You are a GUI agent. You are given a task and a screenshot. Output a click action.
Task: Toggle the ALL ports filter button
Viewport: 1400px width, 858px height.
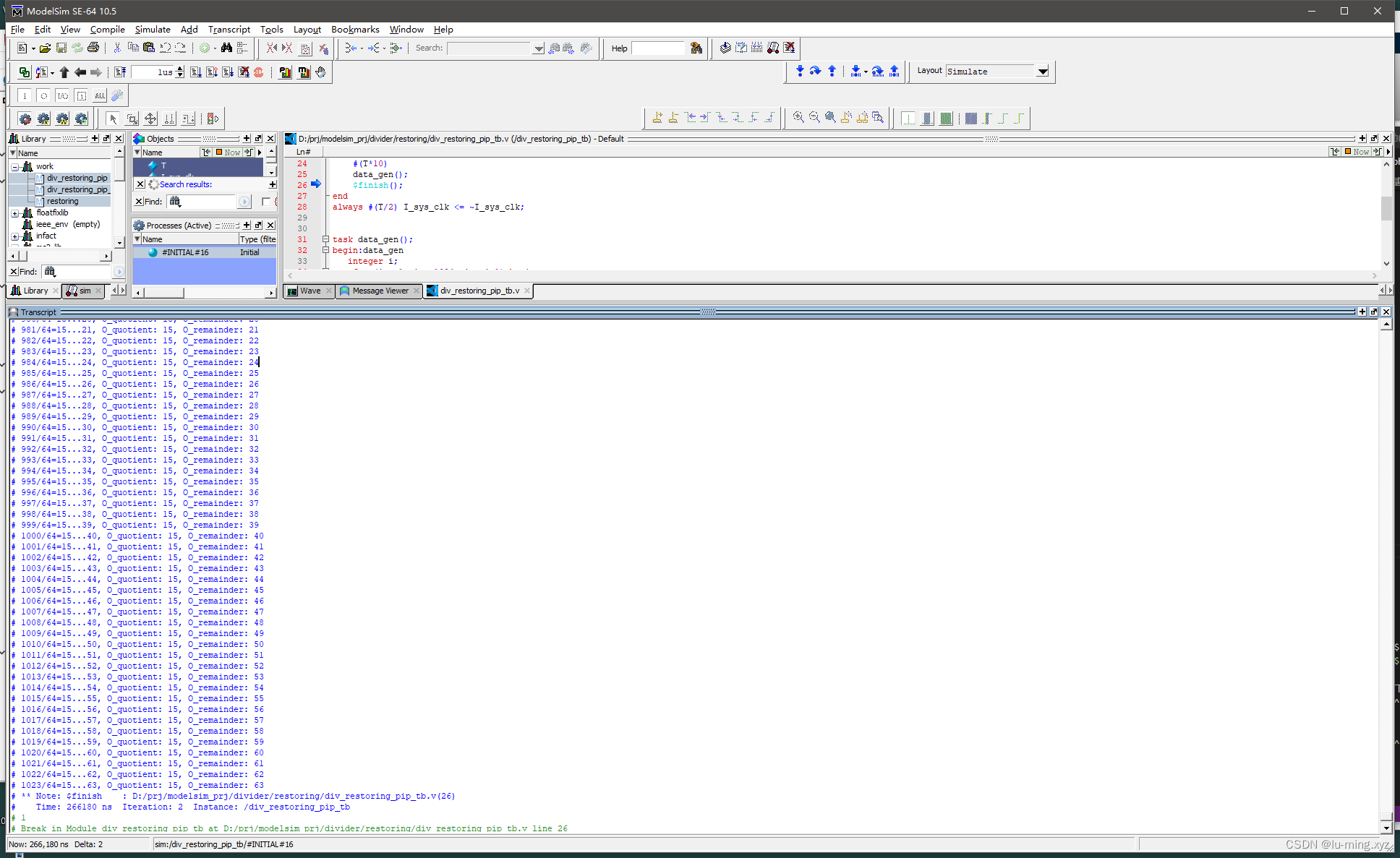pos(100,95)
